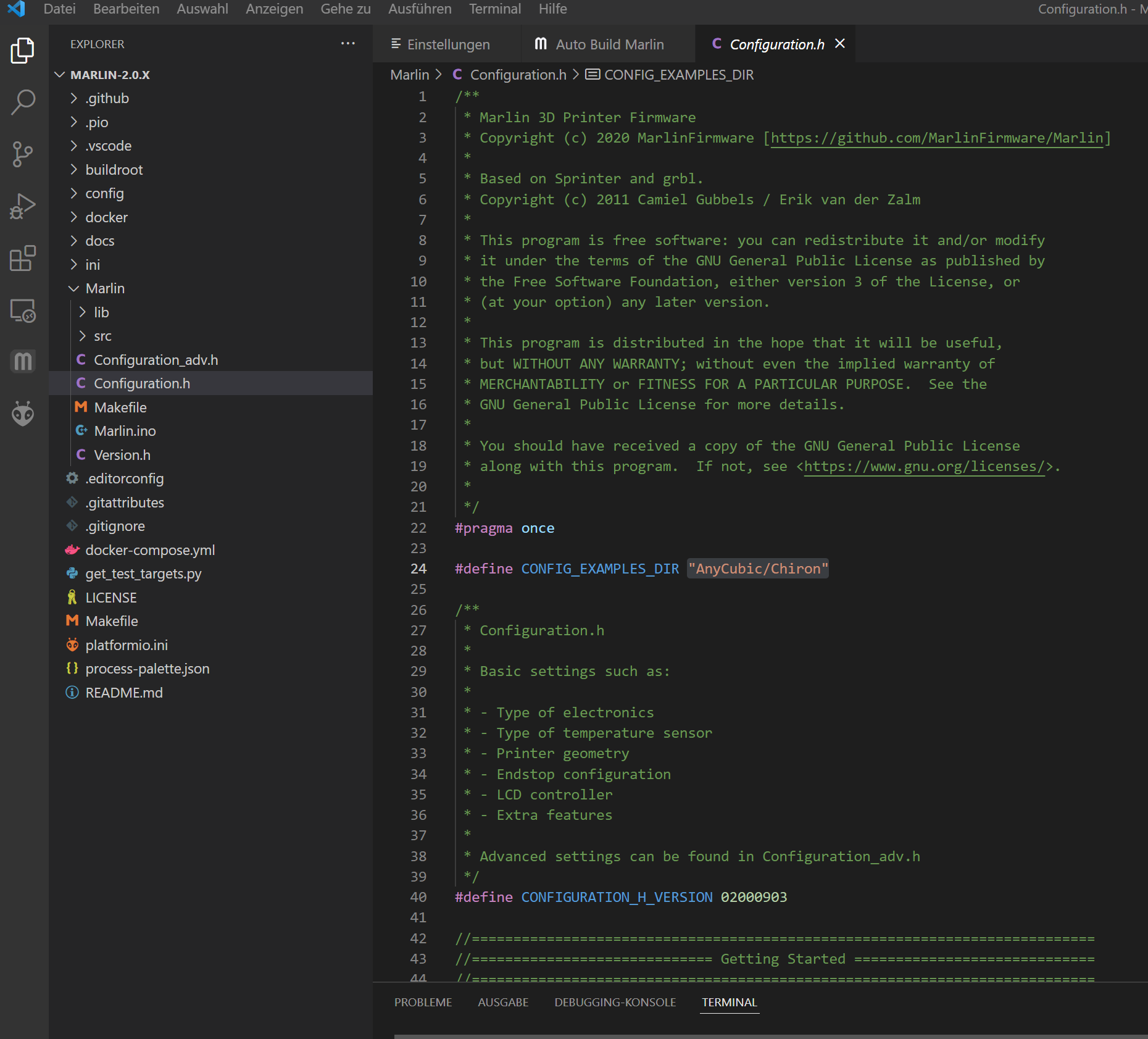Switch to the Auto Build Marlin tab
The width and height of the screenshot is (1148, 1039).
609,44
